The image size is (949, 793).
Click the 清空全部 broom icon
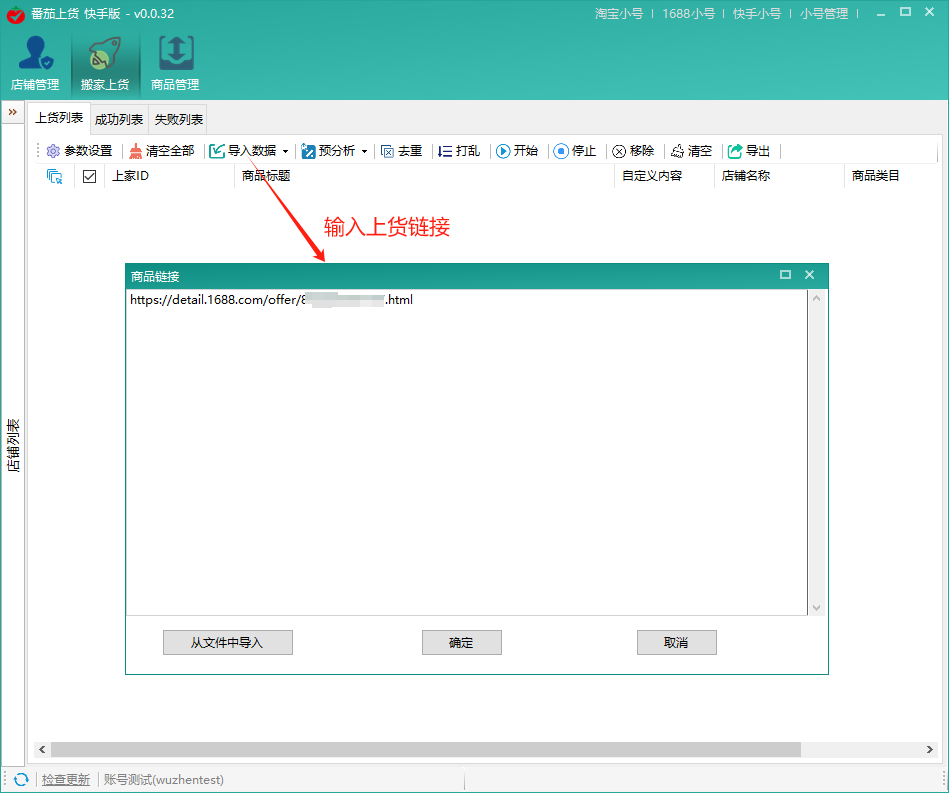[134, 151]
